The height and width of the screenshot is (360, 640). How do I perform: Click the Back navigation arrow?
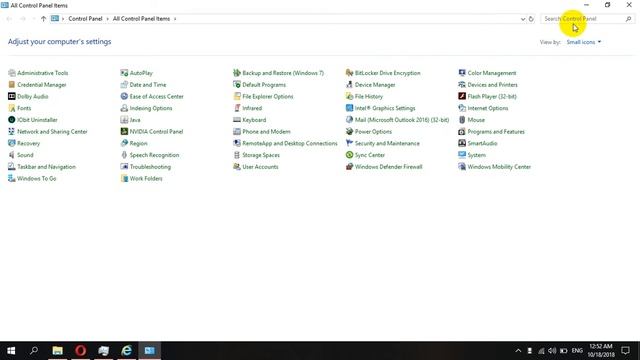click(9, 19)
